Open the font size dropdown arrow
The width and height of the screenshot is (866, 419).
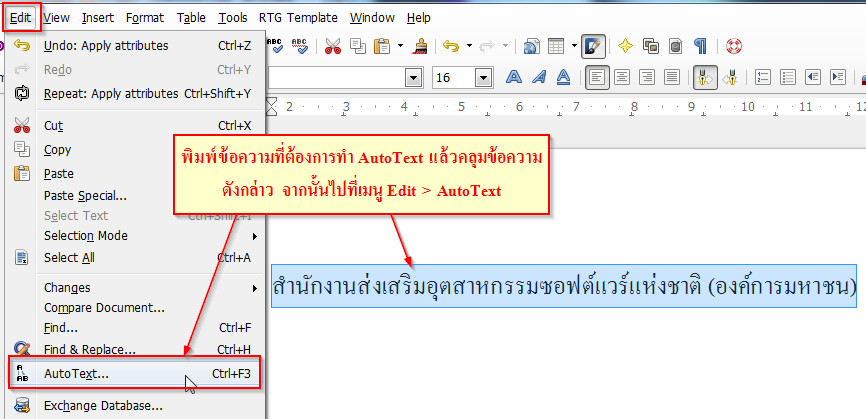point(484,78)
